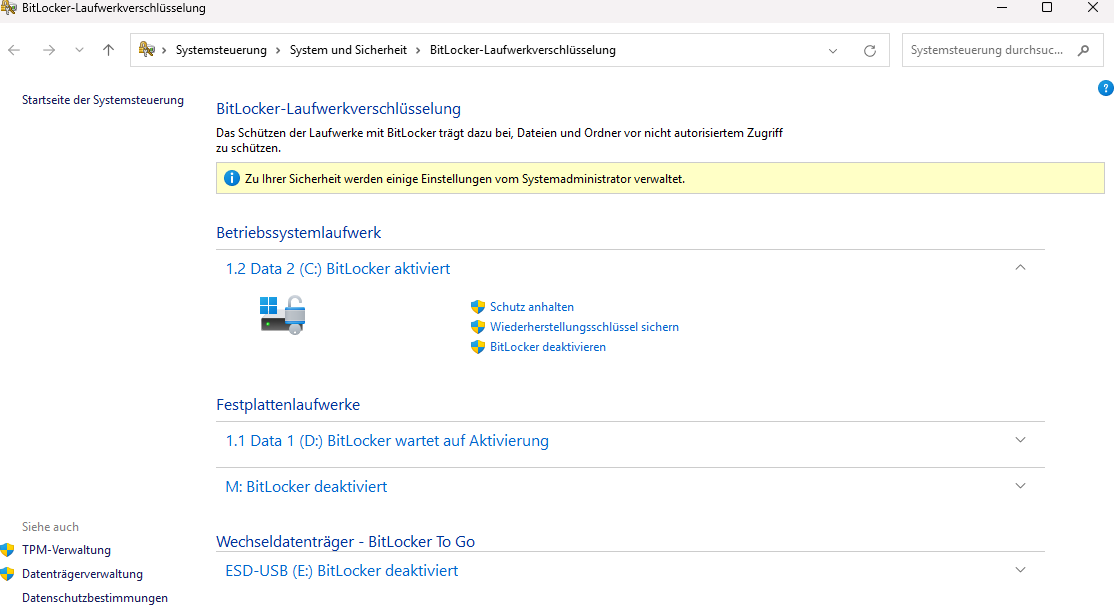Screen dimensions: 1114x611
Task: Maximize the BitLocker window
Action: (x=1047, y=8)
